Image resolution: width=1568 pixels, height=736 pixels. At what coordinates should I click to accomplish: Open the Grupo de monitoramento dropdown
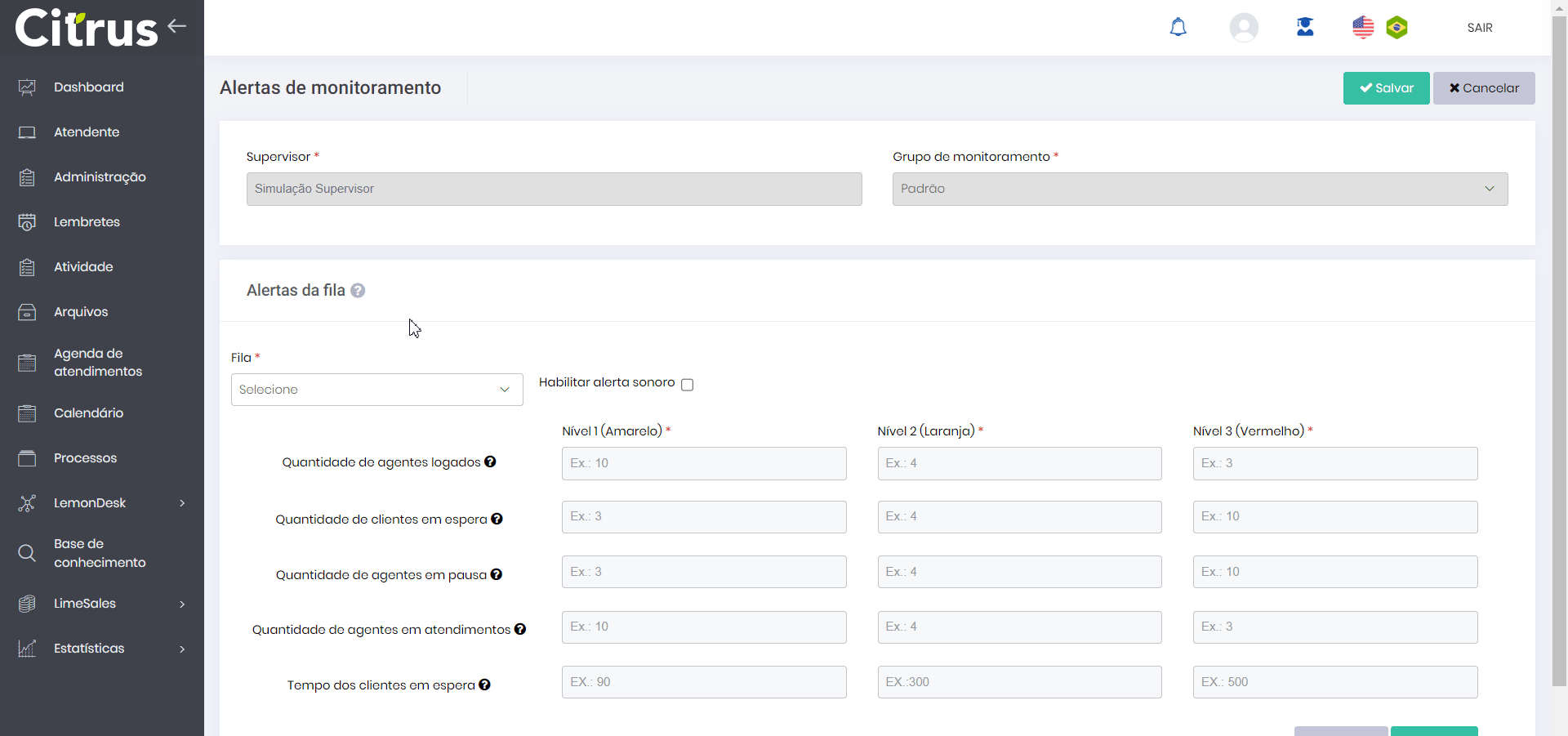click(x=1200, y=189)
